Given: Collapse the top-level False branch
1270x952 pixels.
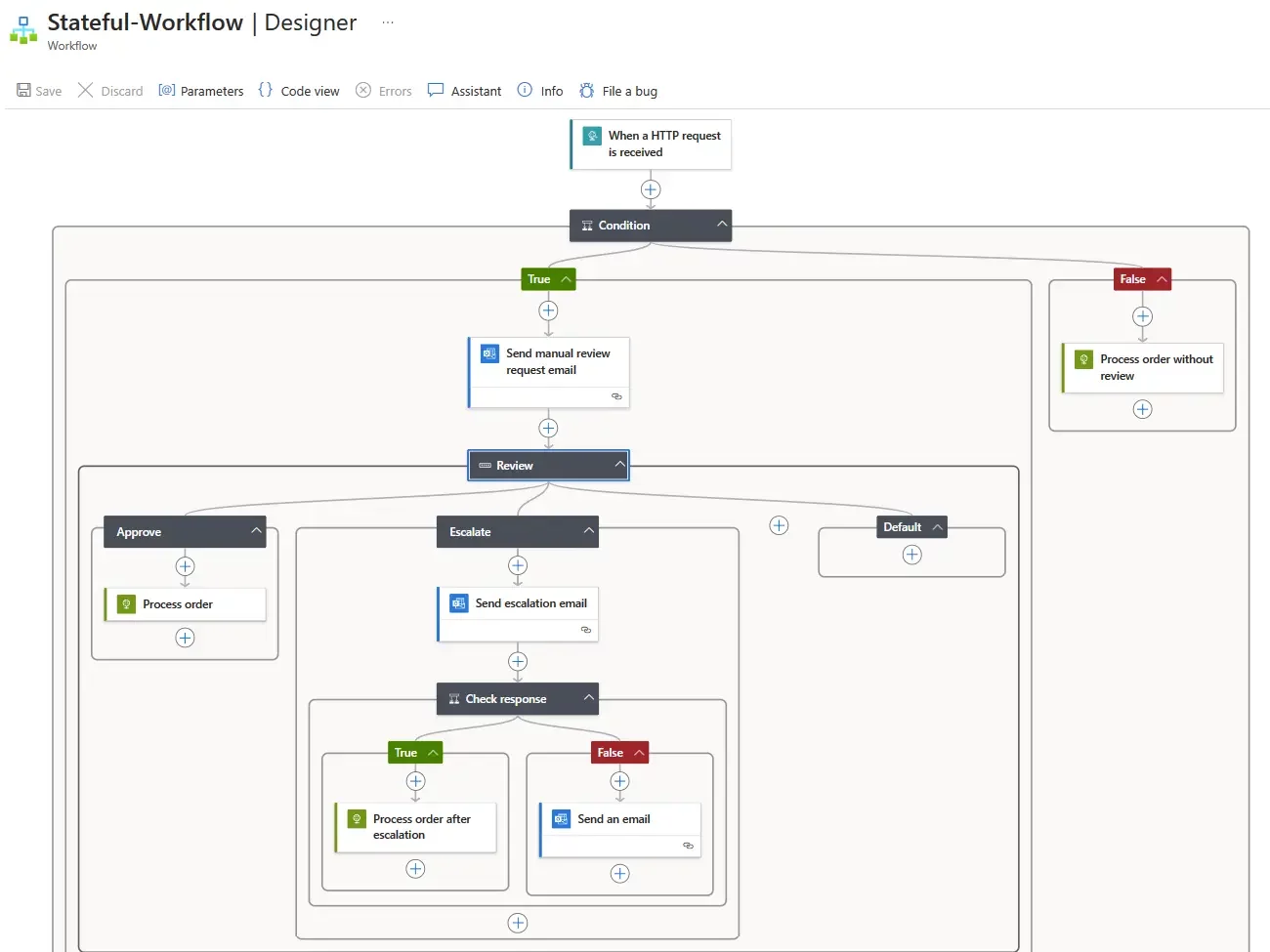Looking at the screenshot, I should click(1162, 279).
